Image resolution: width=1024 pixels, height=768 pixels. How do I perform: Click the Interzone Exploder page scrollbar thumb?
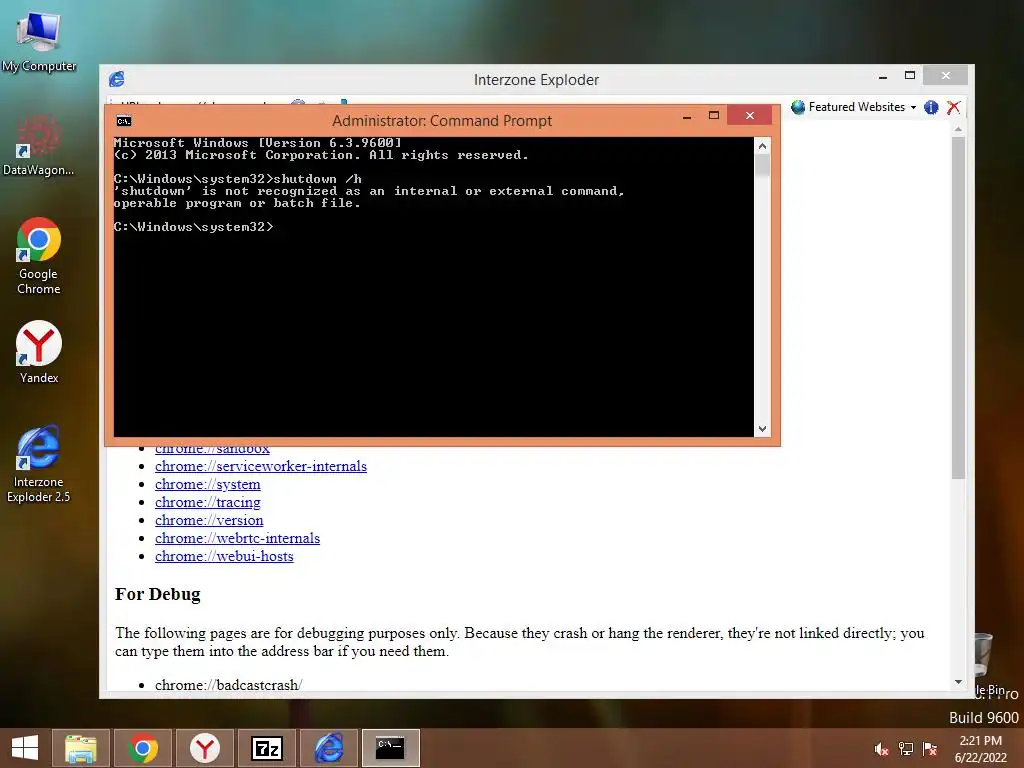pyautogui.click(x=958, y=308)
